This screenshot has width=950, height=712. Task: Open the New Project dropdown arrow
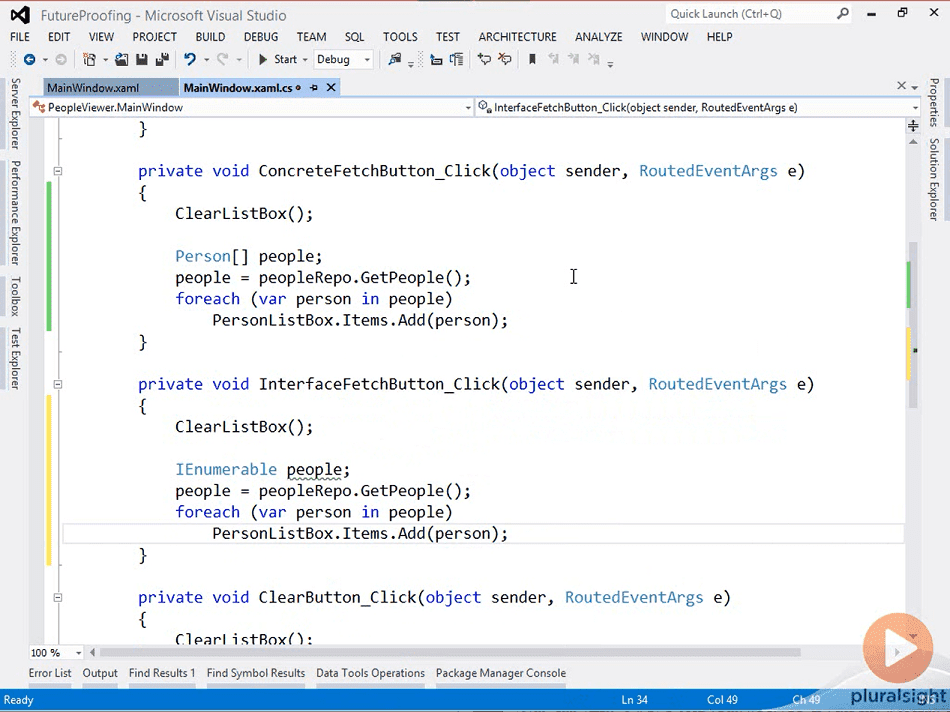click(105, 60)
